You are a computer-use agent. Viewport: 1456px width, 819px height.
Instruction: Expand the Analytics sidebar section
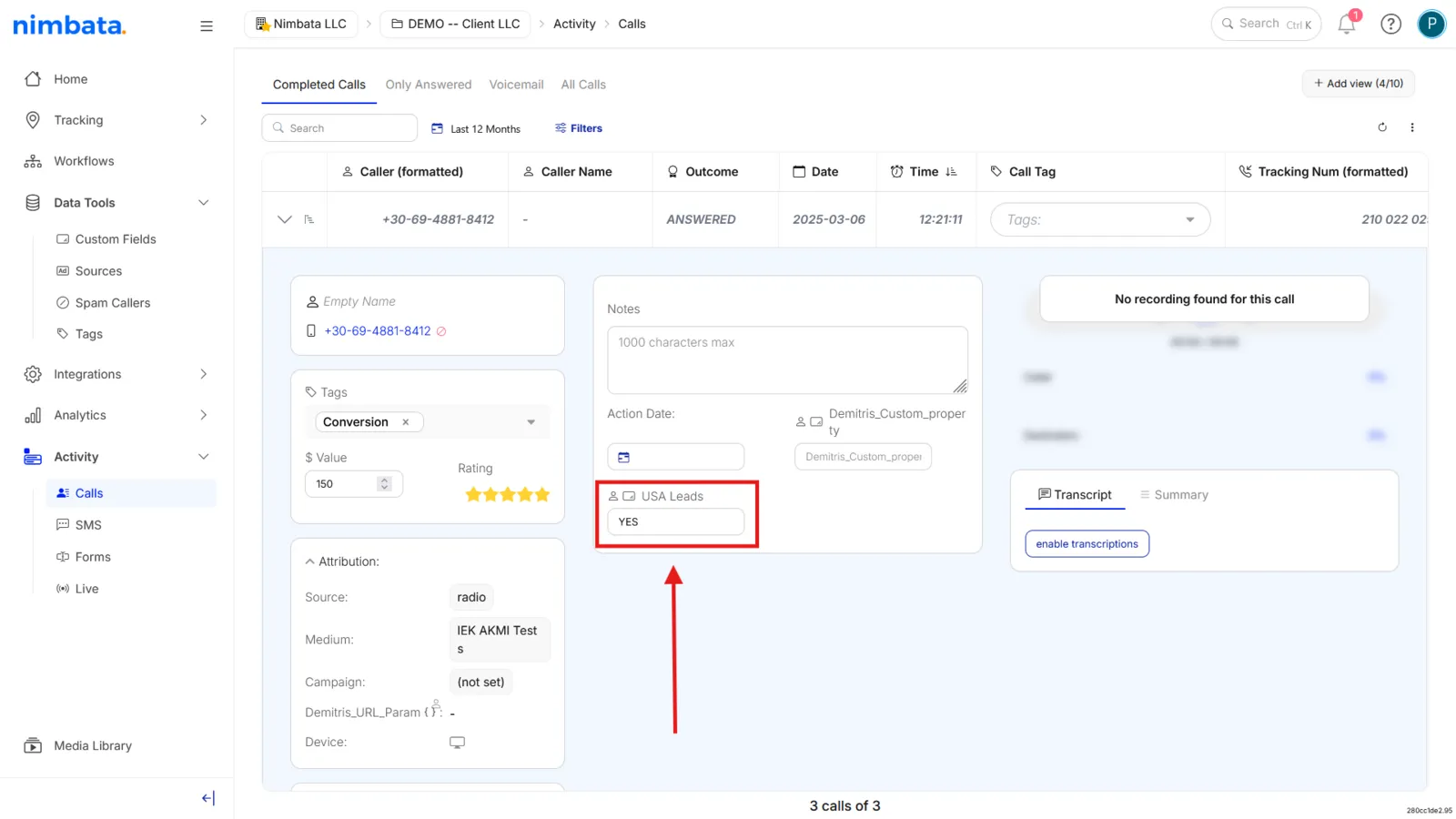coord(203,415)
